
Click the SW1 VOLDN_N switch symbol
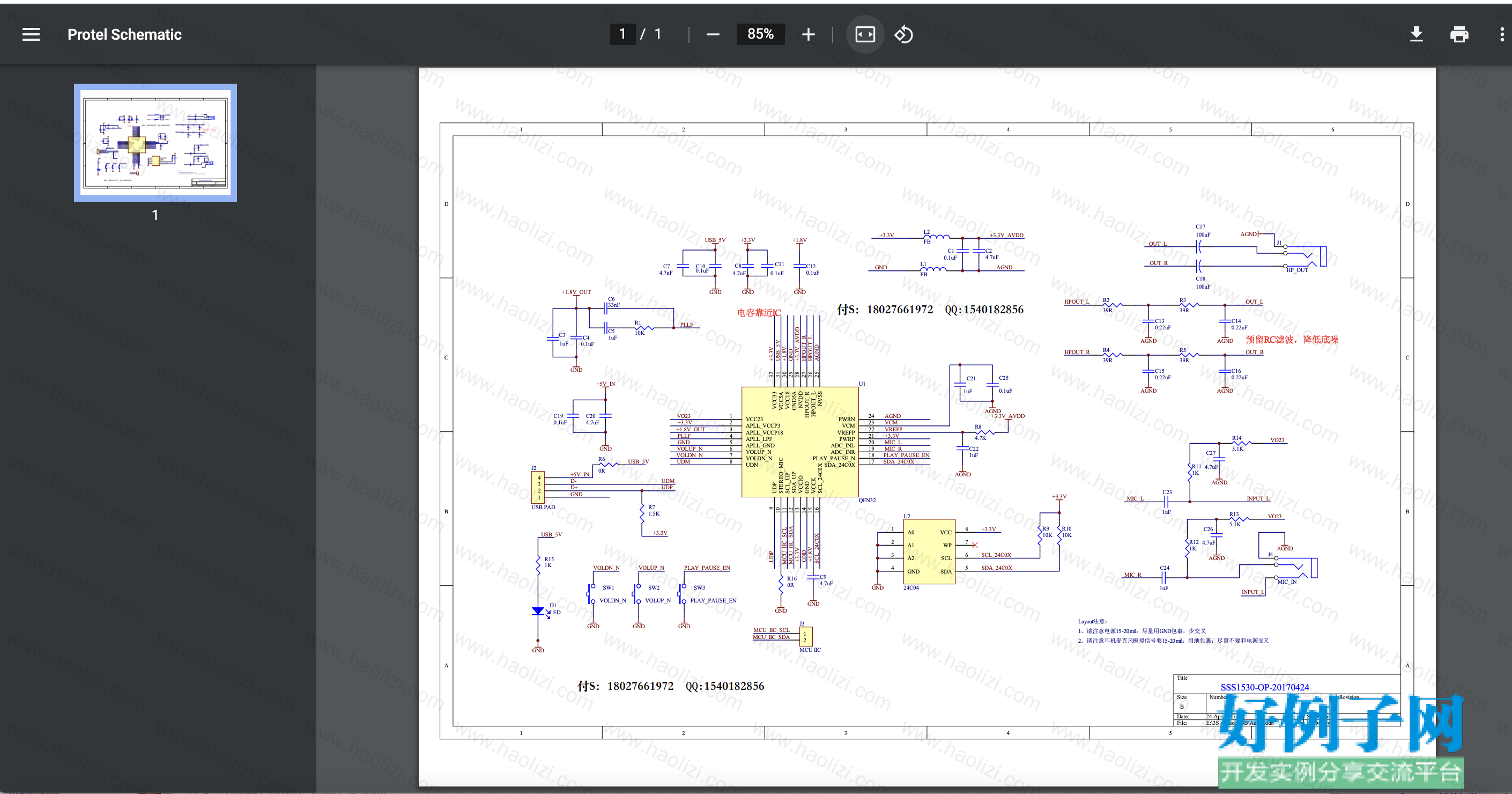click(590, 594)
